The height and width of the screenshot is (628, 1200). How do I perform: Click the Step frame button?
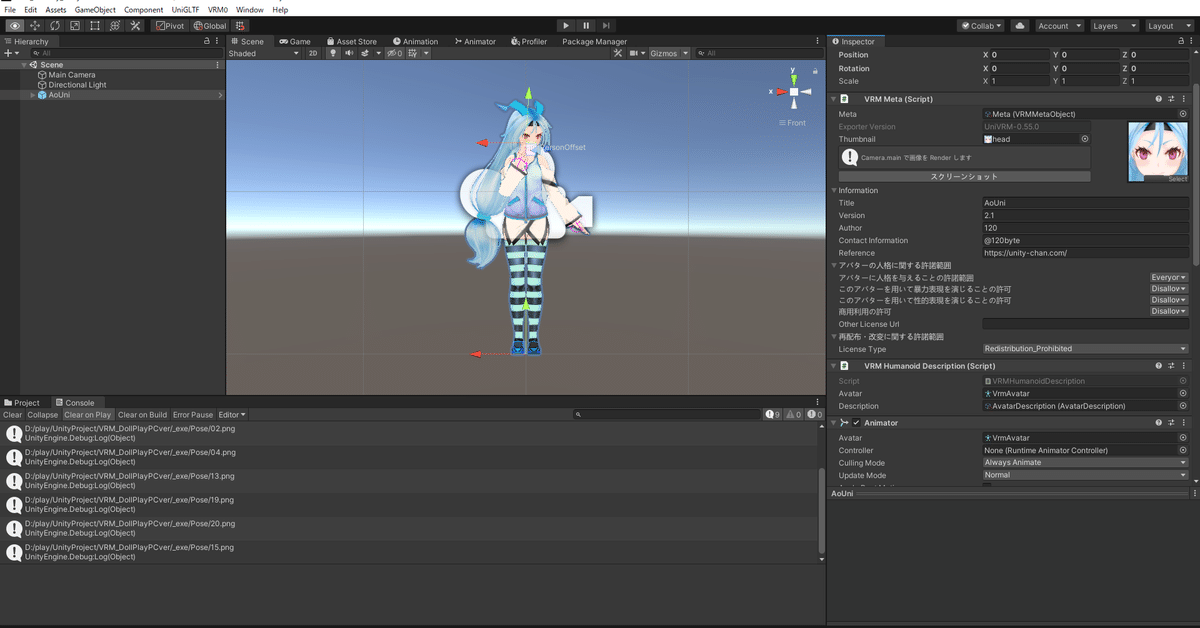(x=608, y=25)
